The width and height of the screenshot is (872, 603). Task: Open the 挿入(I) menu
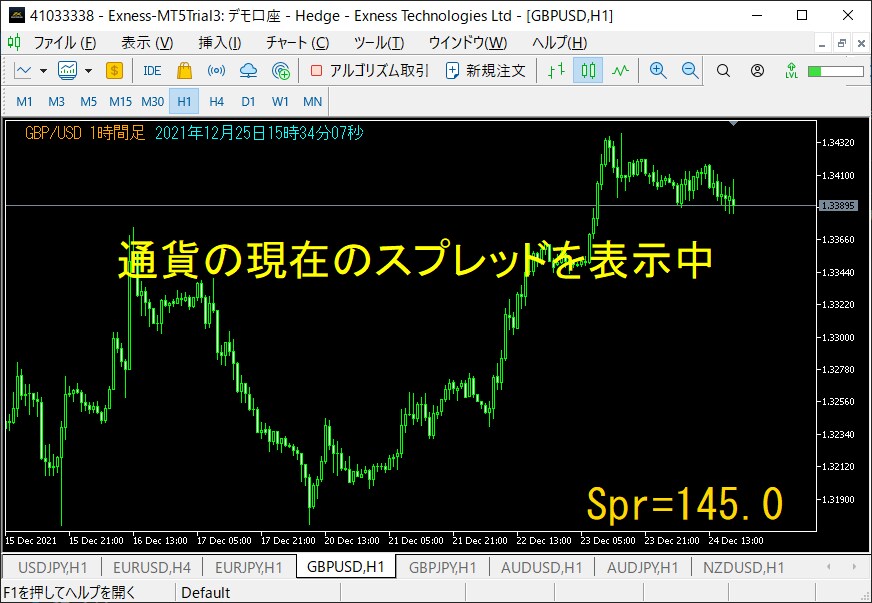(220, 42)
